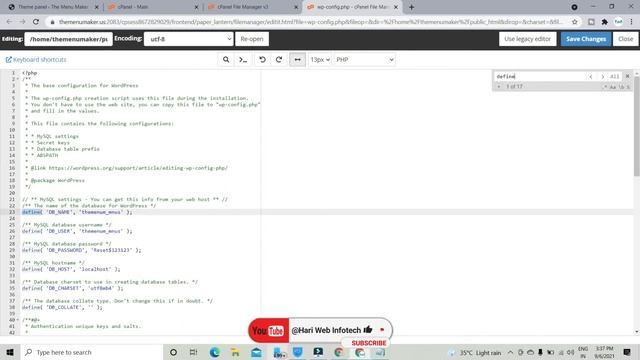Image resolution: width=640 pixels, height=360 pixels.
Task: Open the PHP language mode dropdown
Action: click(x=365, y=60)
